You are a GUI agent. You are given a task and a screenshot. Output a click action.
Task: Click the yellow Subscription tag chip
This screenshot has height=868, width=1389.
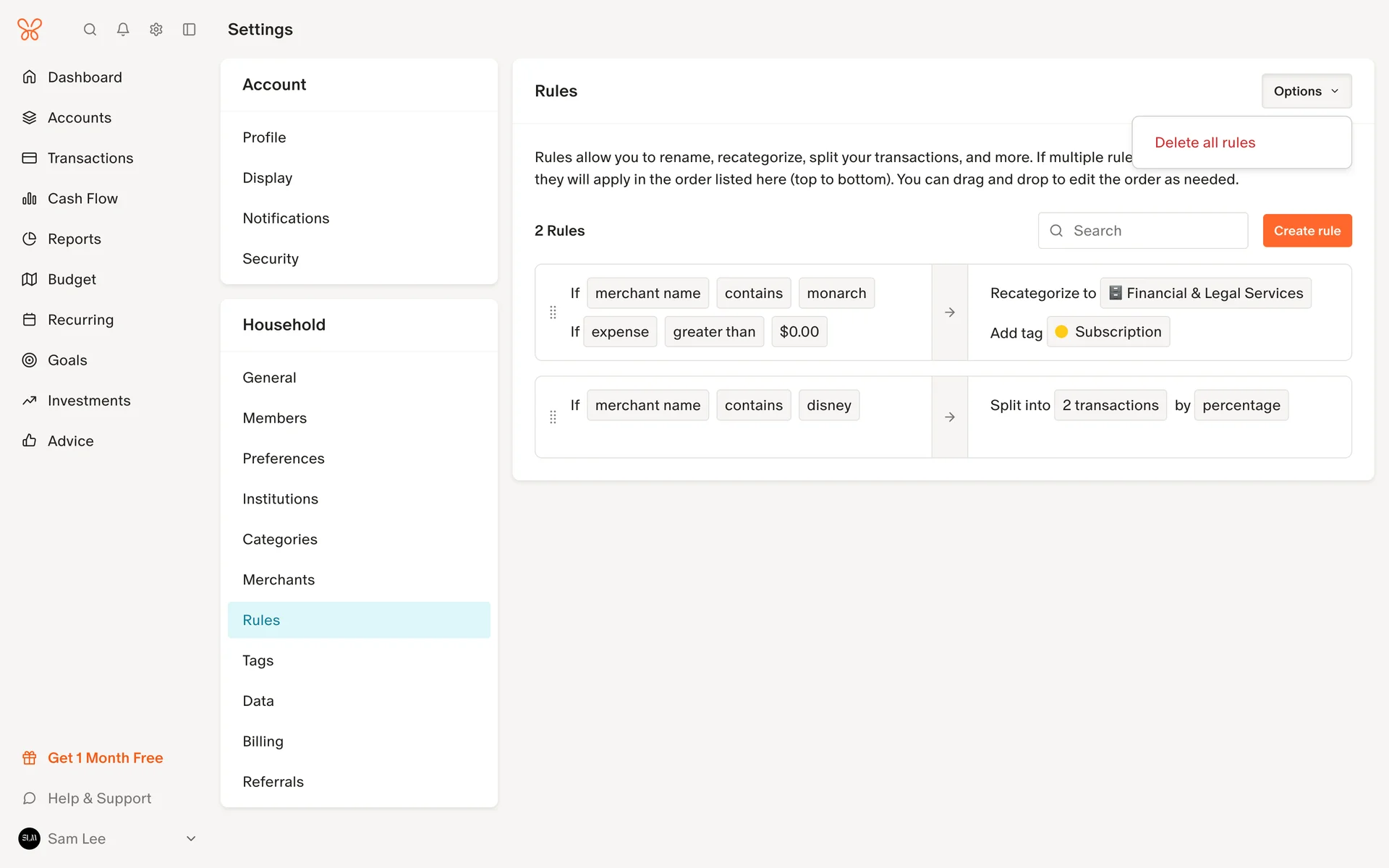click(1108, 332)
